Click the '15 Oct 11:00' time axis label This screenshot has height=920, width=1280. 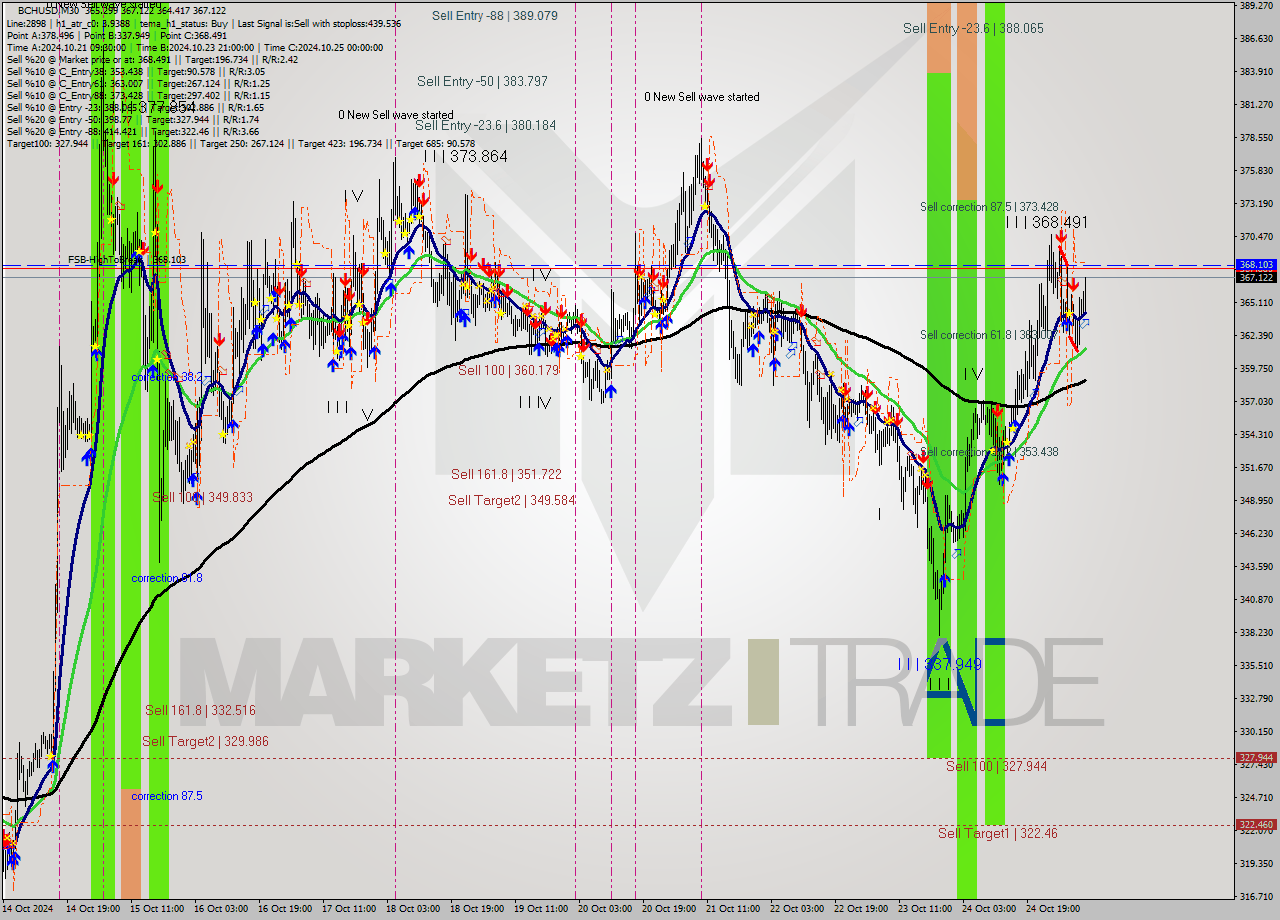click(157, 909)
